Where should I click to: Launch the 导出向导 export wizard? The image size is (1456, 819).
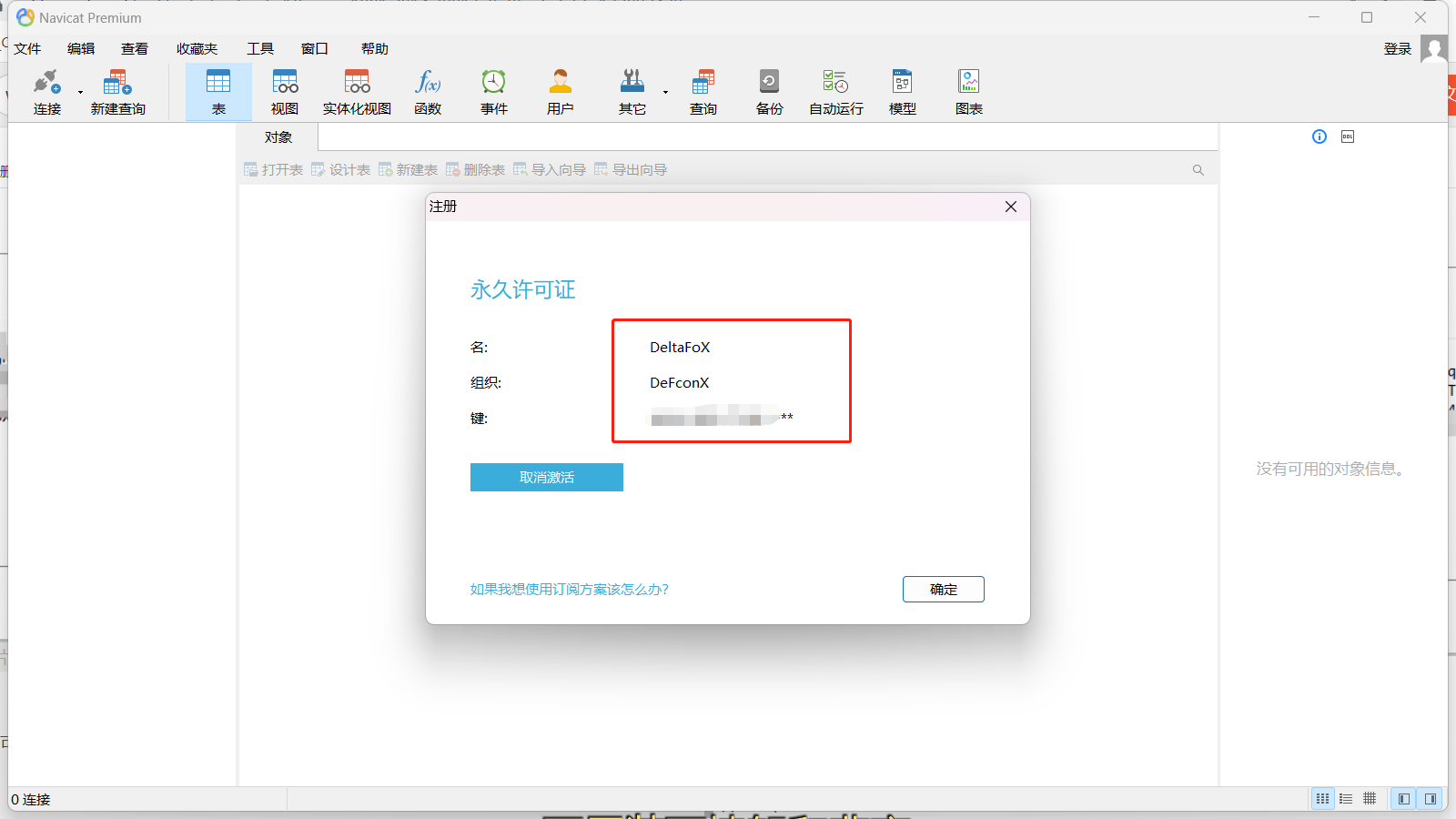click(x=631, y=170)
